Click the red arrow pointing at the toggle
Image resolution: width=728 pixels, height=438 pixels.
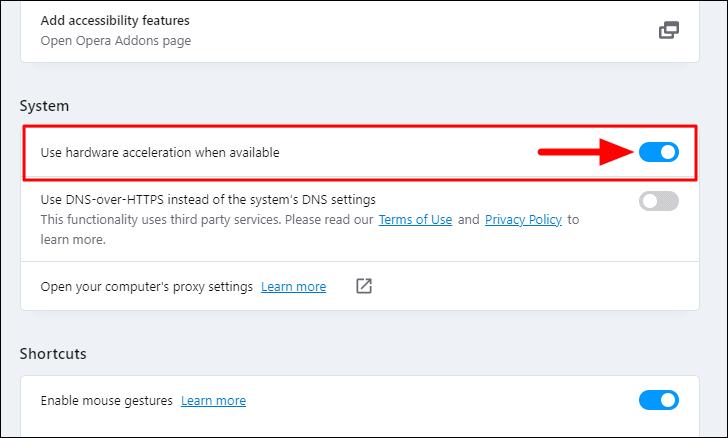click(x=586, y=152)
